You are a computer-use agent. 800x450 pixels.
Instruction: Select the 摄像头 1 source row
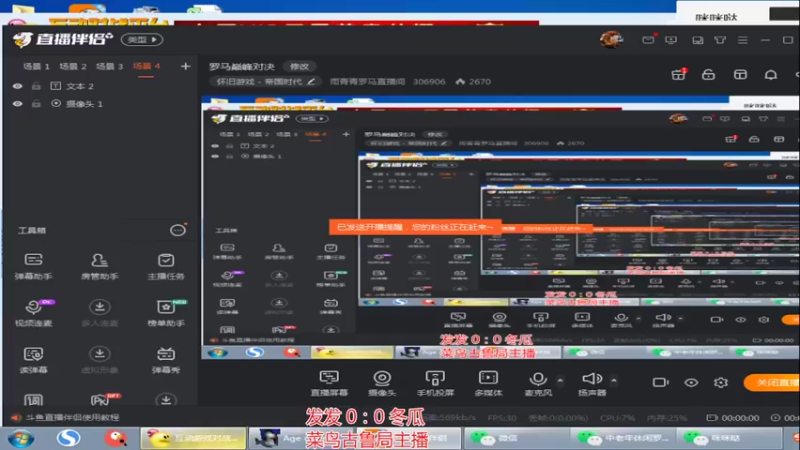point(101,104)
